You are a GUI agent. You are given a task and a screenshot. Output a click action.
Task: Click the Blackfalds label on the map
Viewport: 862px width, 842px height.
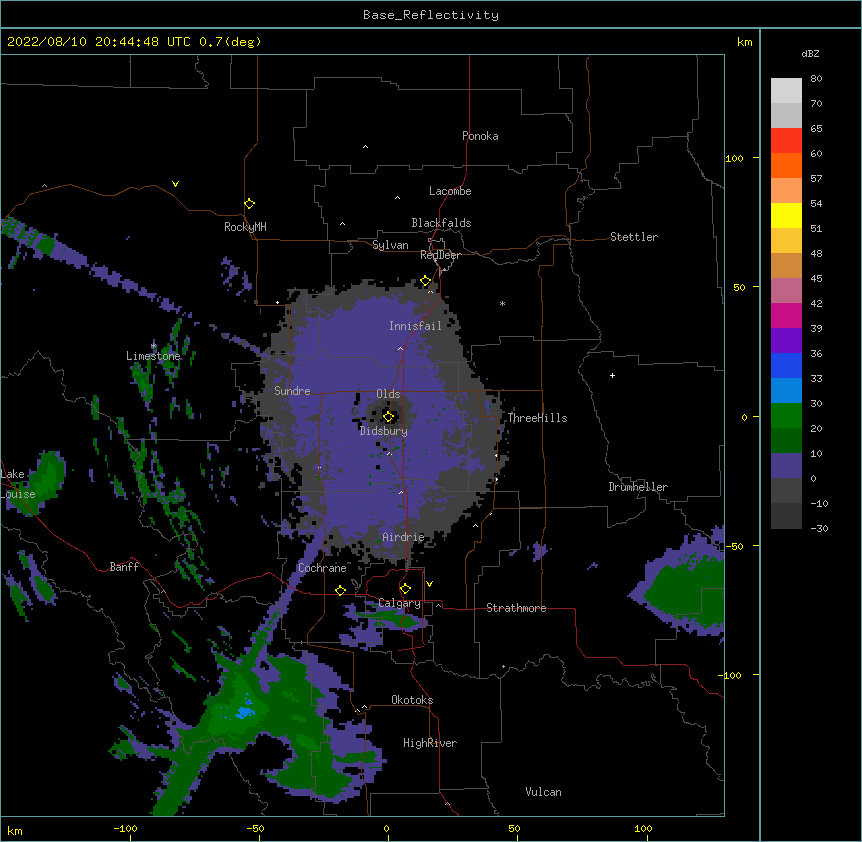coord(441,223)
